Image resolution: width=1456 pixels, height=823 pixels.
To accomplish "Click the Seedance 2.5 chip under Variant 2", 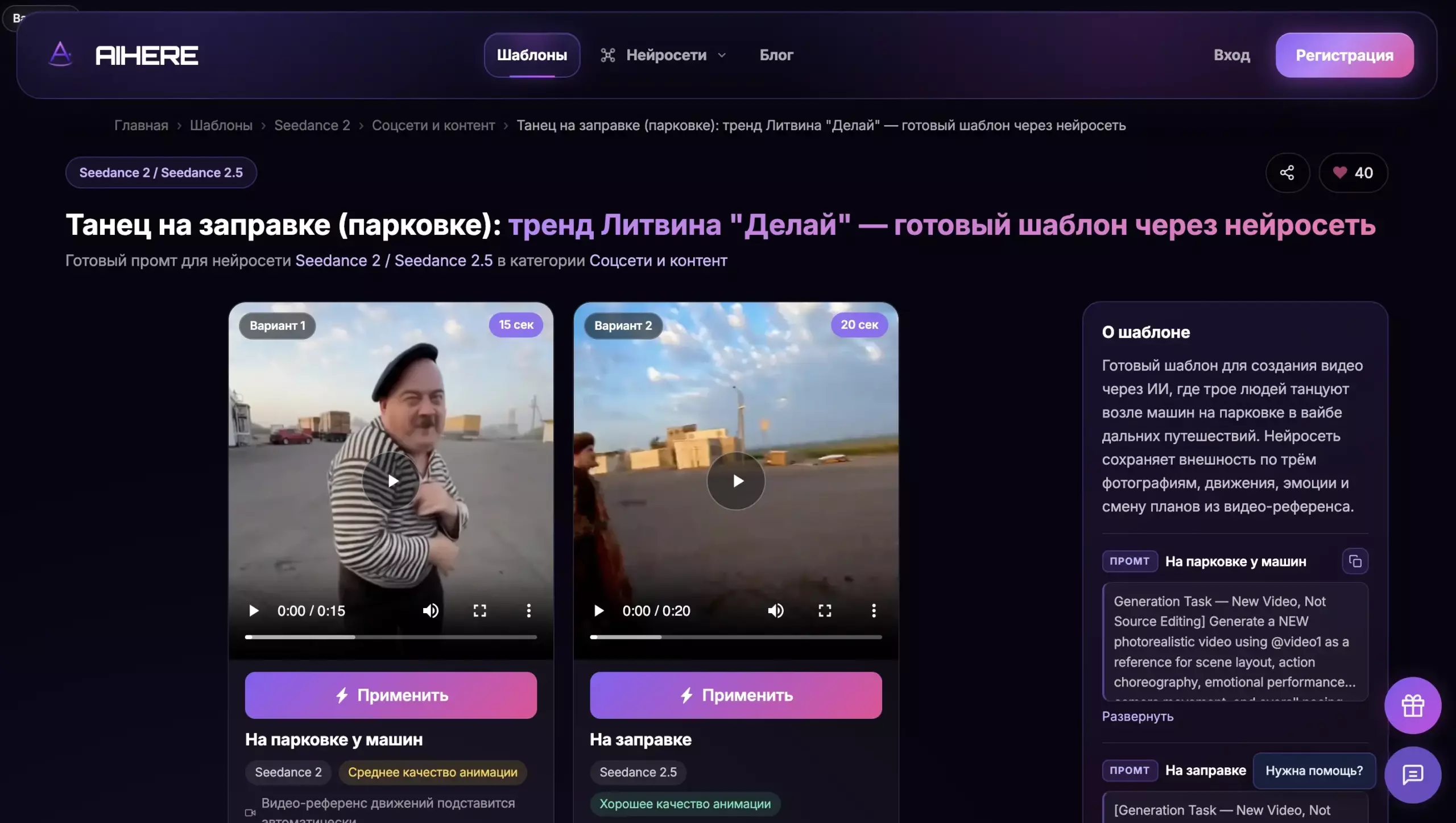I will (638, 772).
